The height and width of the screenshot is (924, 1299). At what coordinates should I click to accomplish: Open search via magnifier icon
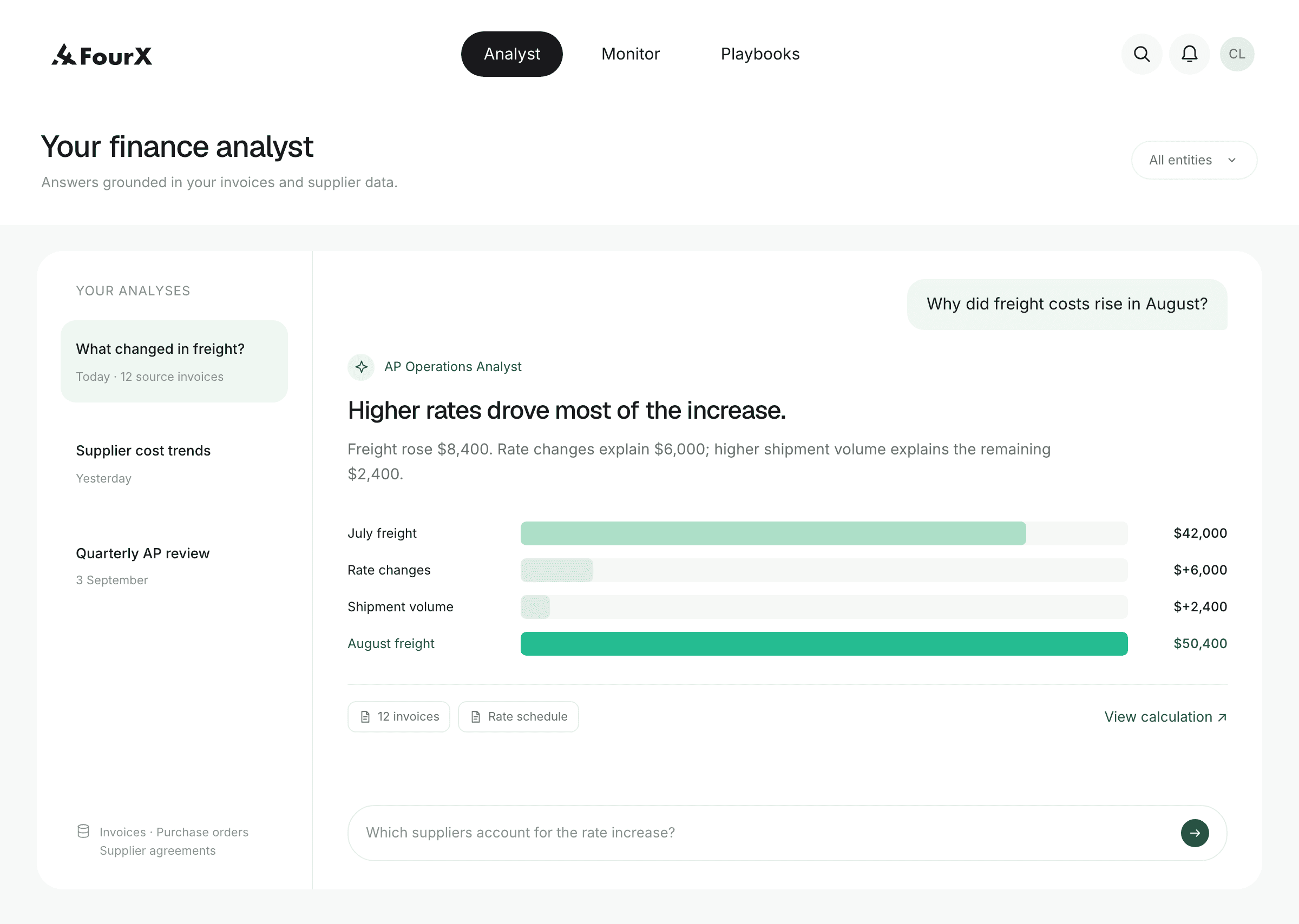[1141, 54]
